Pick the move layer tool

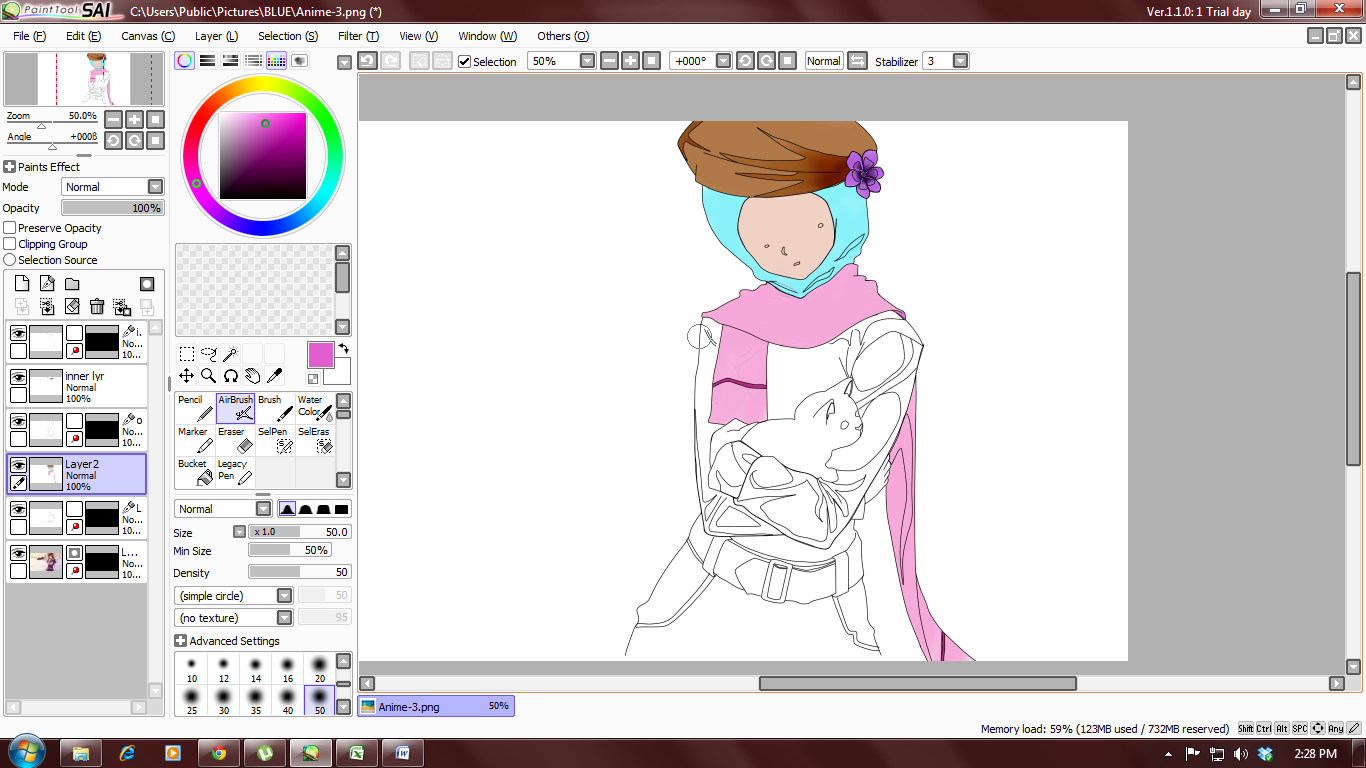click(187, 376)
